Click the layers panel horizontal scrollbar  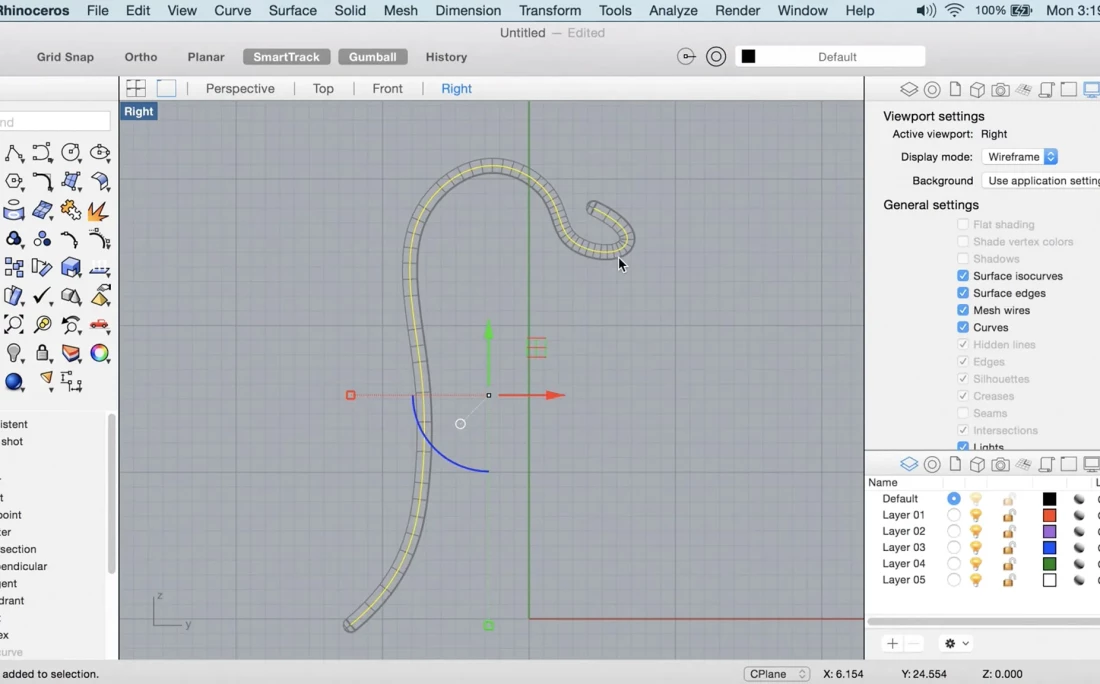pyautogui.click(x=983, y=622)
